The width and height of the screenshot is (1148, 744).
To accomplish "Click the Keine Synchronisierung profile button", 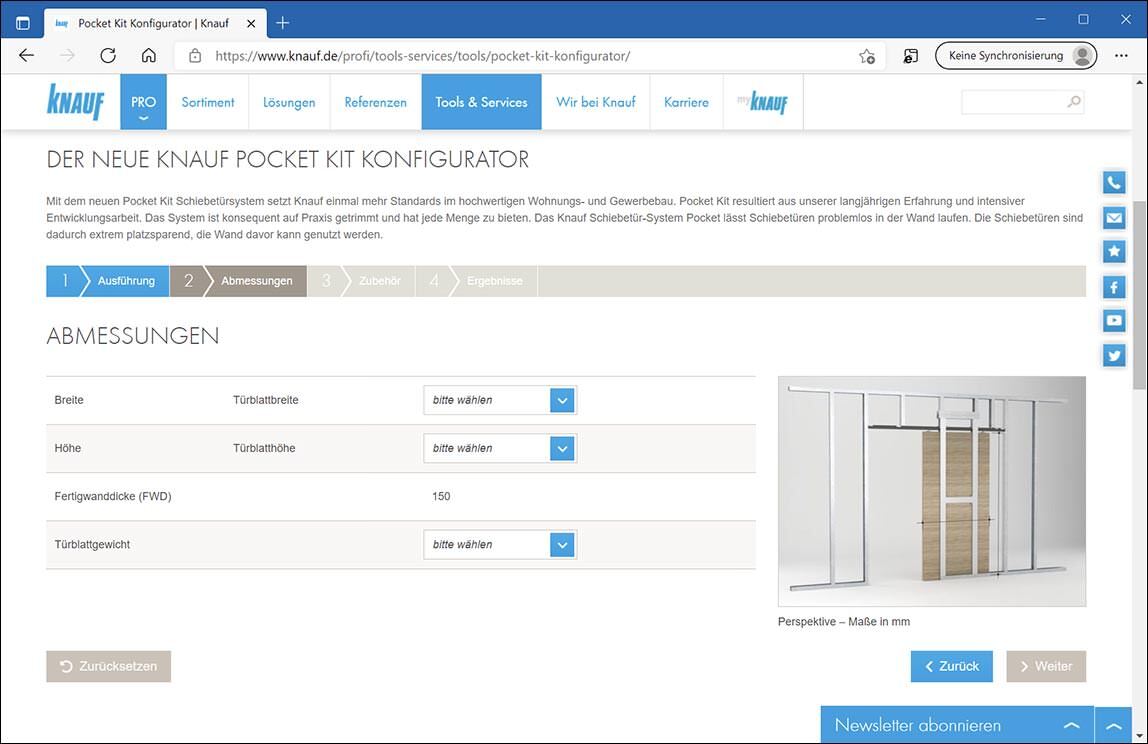I will click(x=1016, y=56).
